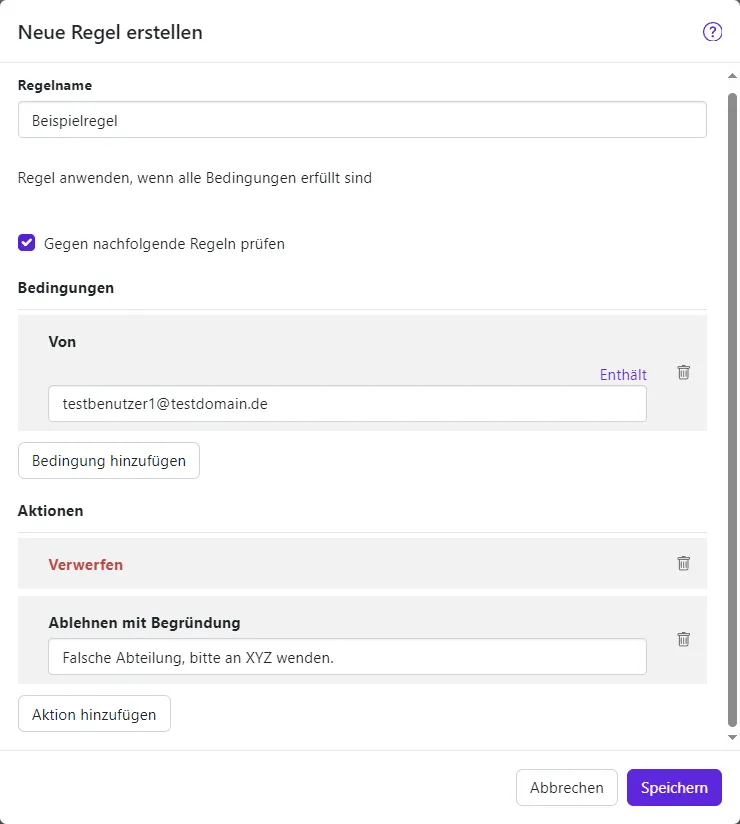Click the scrollbar down arrow
This screenshot has height=824, width=740.
732,737
